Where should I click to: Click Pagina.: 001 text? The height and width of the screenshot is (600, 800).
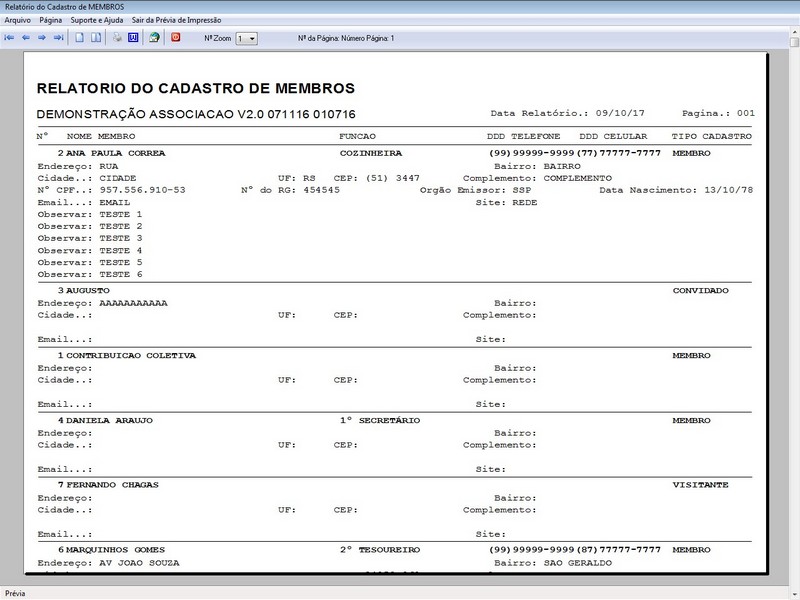(718, 113)
